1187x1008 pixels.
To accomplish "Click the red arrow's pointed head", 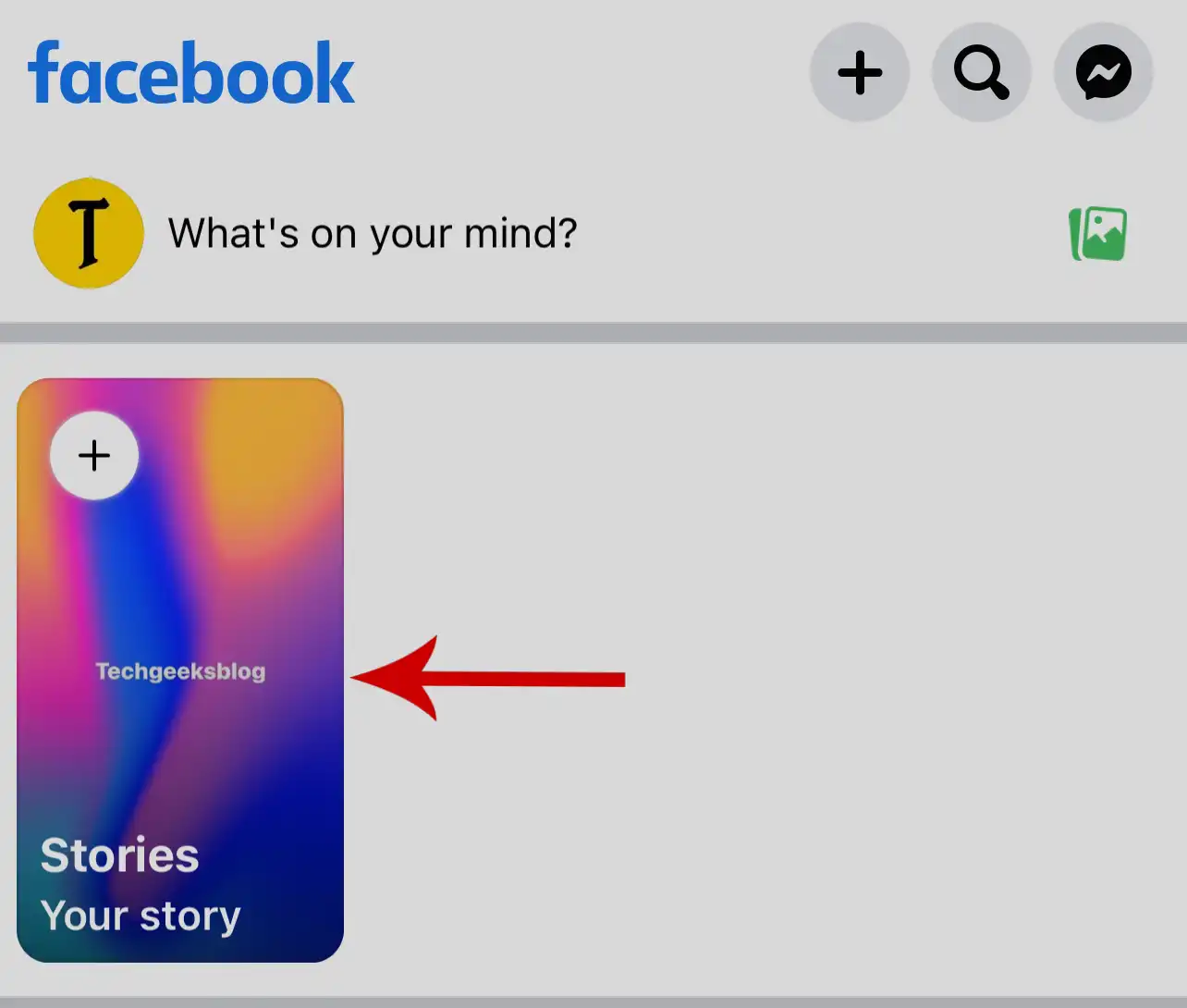I will (394, 679).
